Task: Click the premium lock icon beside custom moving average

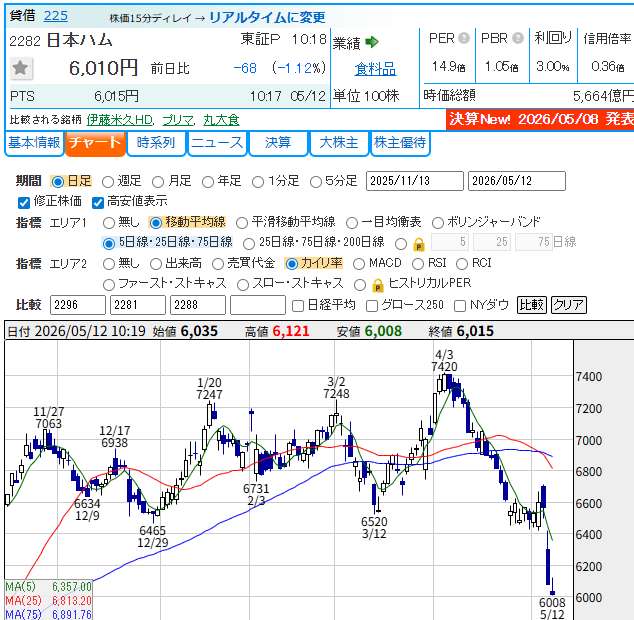Action: point(419,244)
